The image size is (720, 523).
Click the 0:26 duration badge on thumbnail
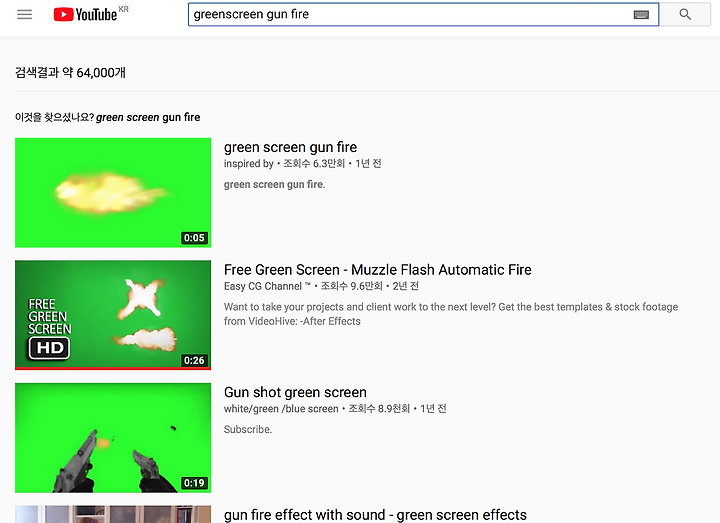194,360
